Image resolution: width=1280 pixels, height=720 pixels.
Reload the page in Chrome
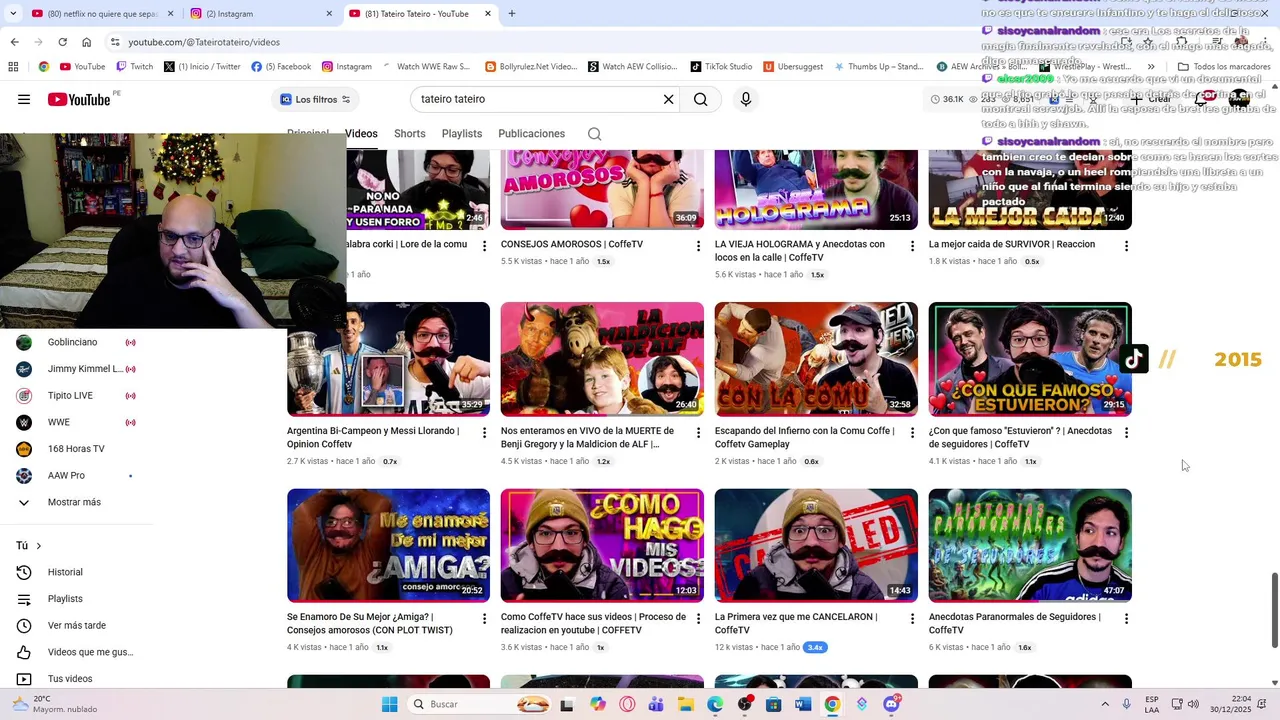point(62,42)
